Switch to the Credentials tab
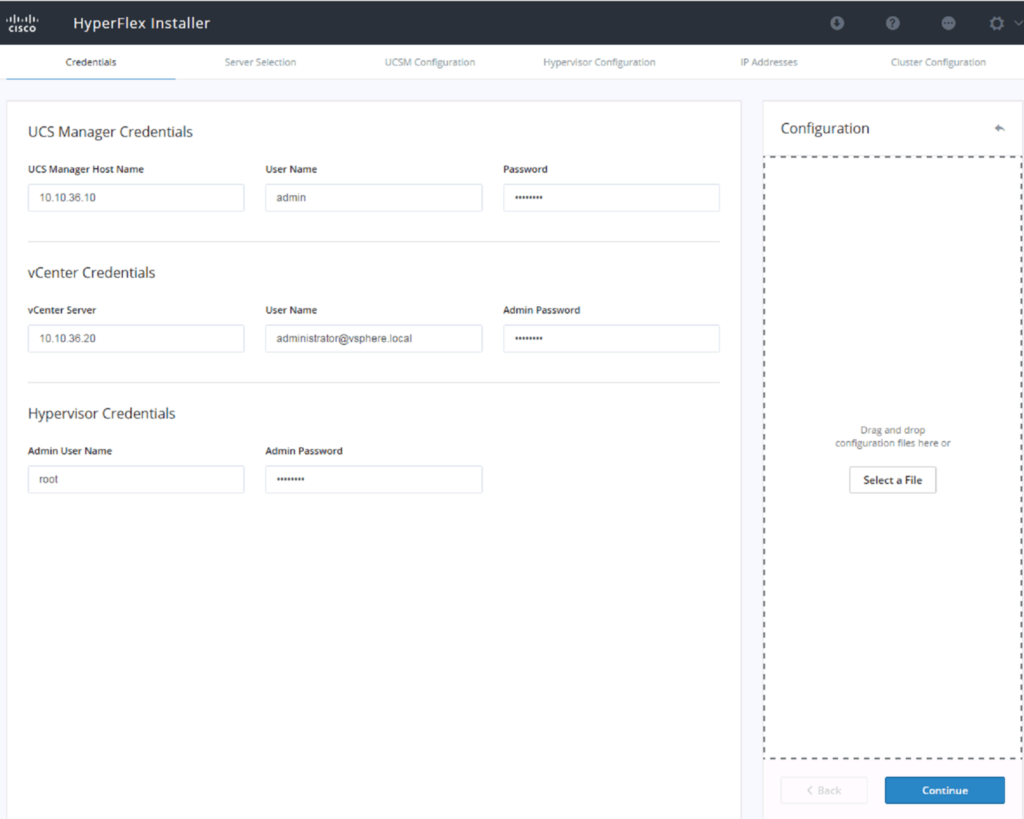The image size is (1024, 819). (x=91, y=62)
